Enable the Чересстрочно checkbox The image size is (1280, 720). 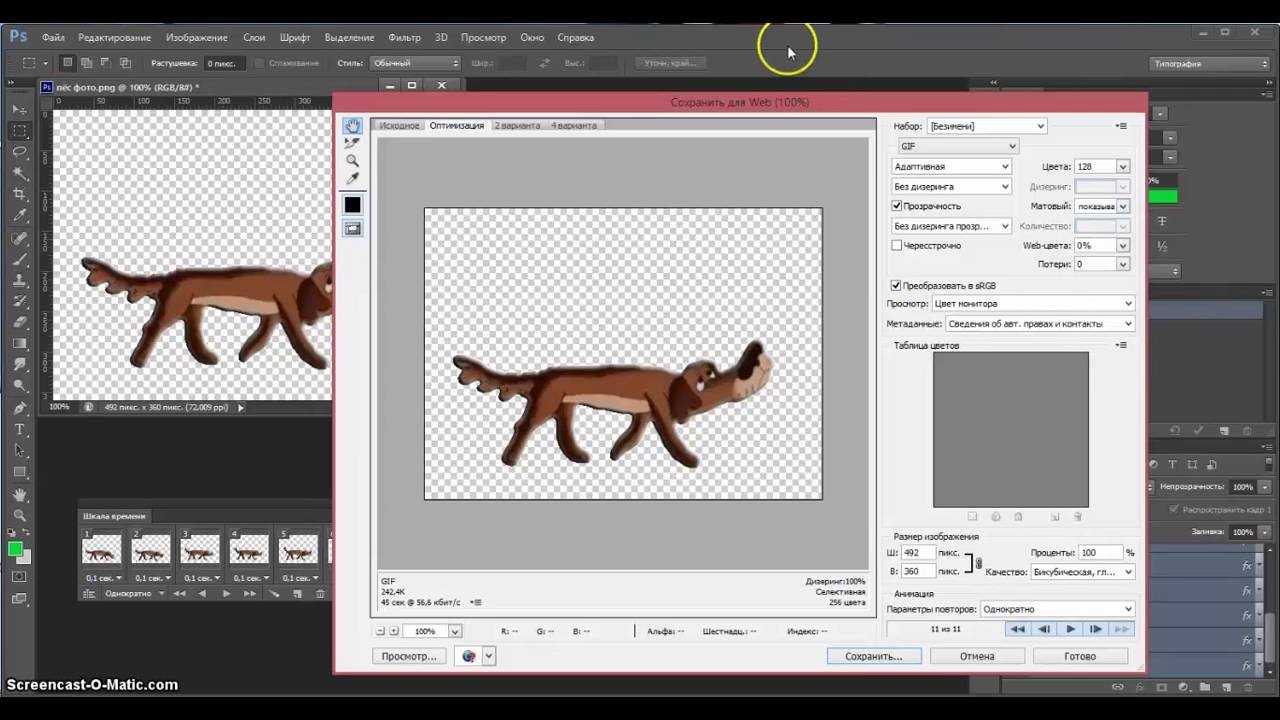[897, 245]
